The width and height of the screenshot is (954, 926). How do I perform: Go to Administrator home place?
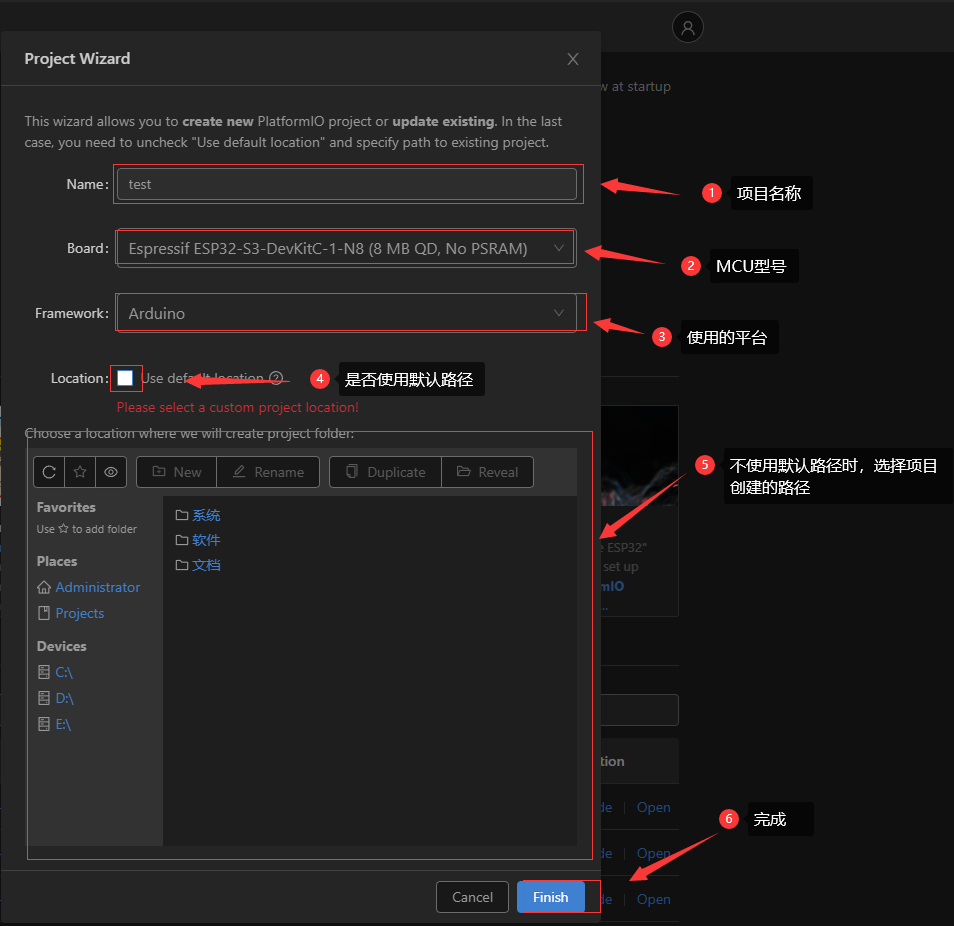point(89,587)
